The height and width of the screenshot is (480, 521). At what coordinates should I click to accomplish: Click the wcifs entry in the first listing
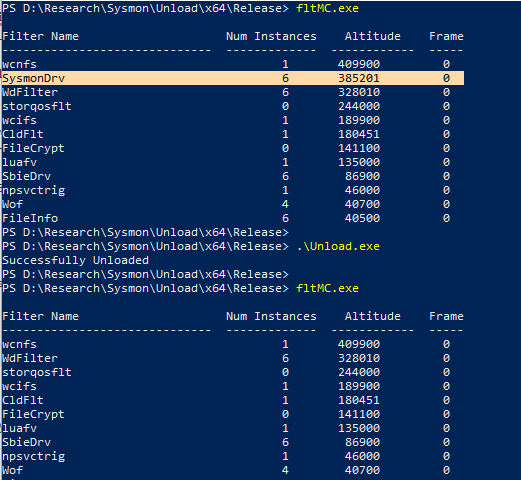20,120
